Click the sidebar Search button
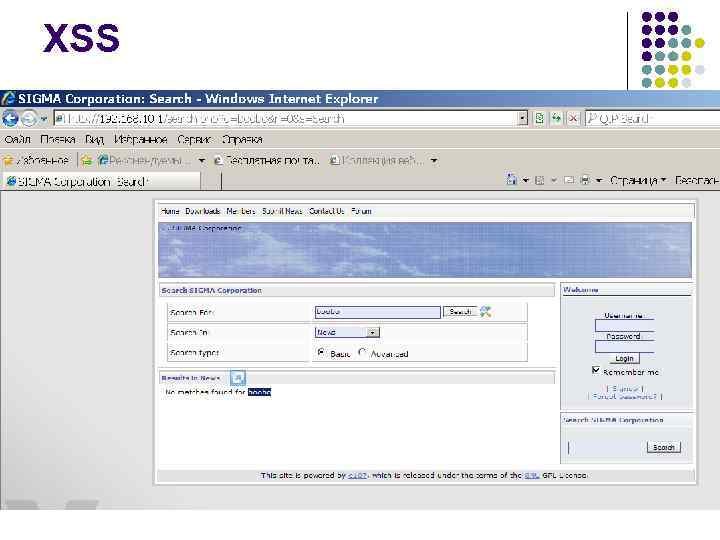This screenshot has height=540, width=720. point(664,447)
